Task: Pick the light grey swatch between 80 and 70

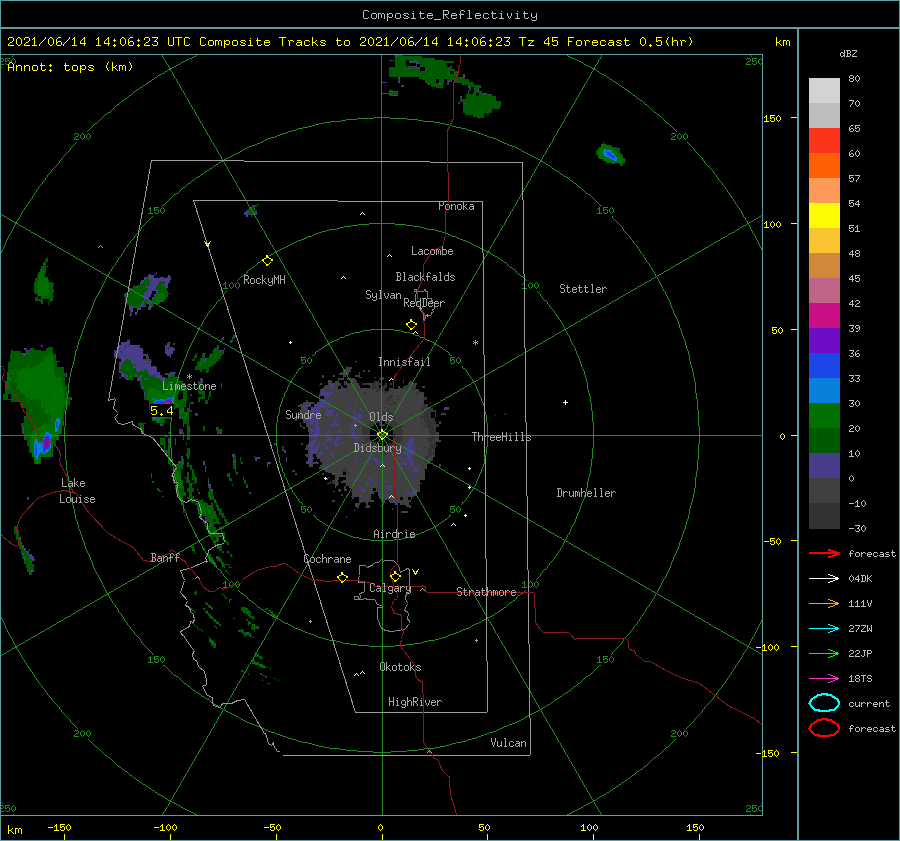Action: coord(824,90)
